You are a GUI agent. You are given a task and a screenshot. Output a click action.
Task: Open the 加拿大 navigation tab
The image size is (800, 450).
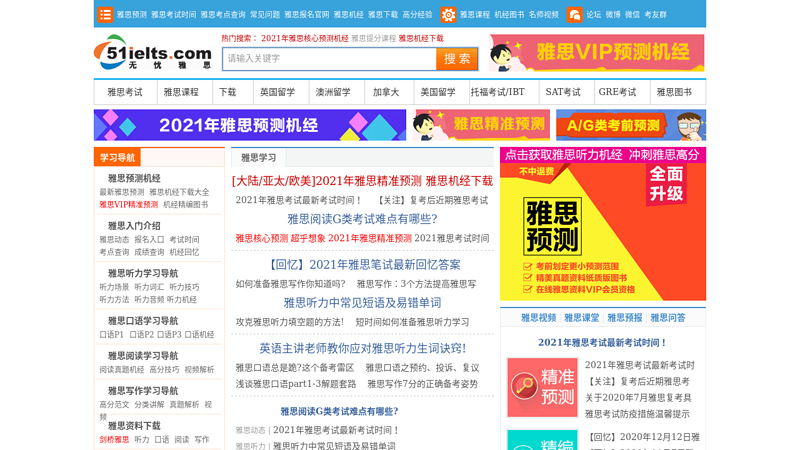pyautogui.click(x=386, y=92)
